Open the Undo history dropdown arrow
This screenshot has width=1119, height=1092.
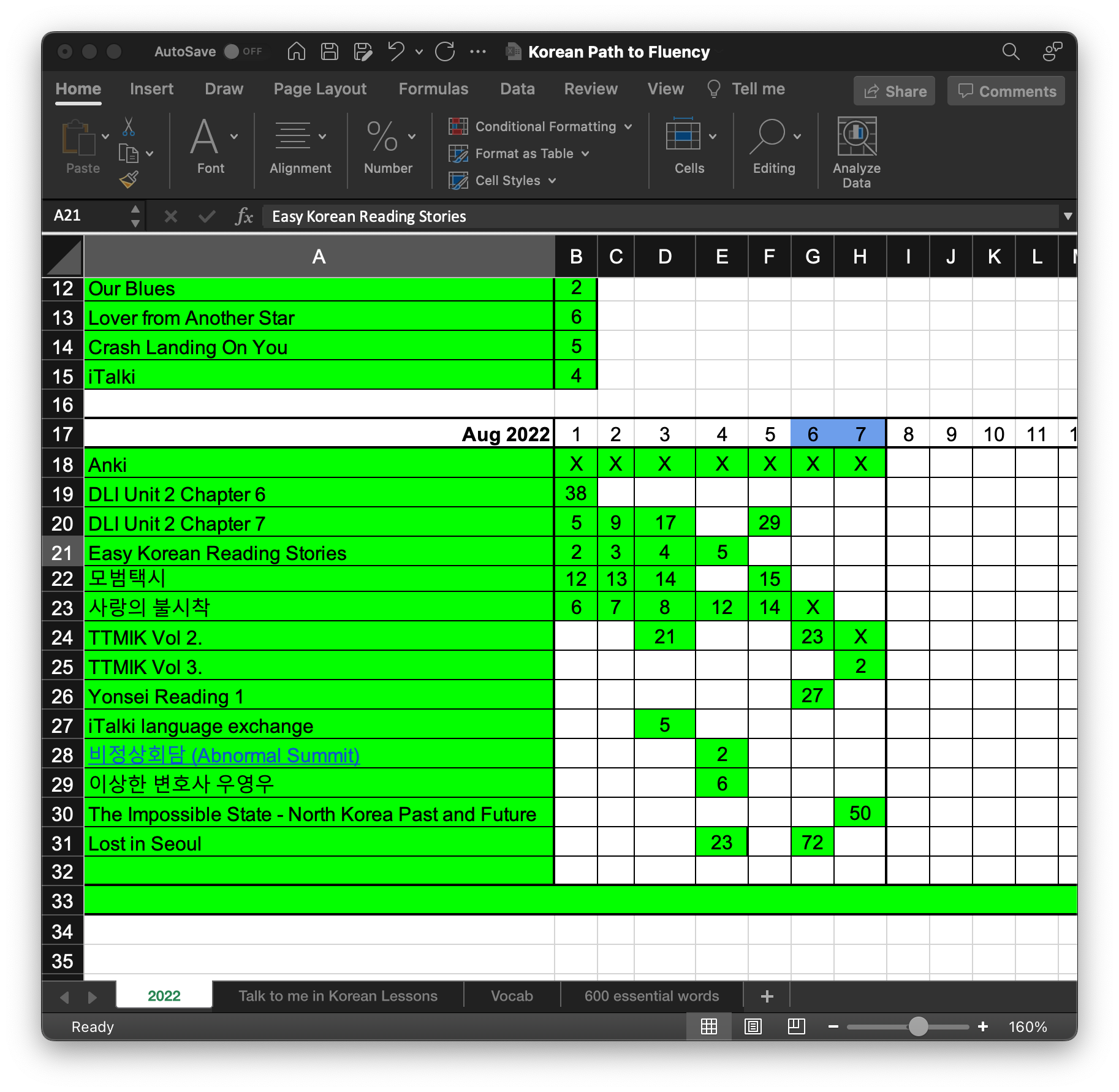pos(419,52)
